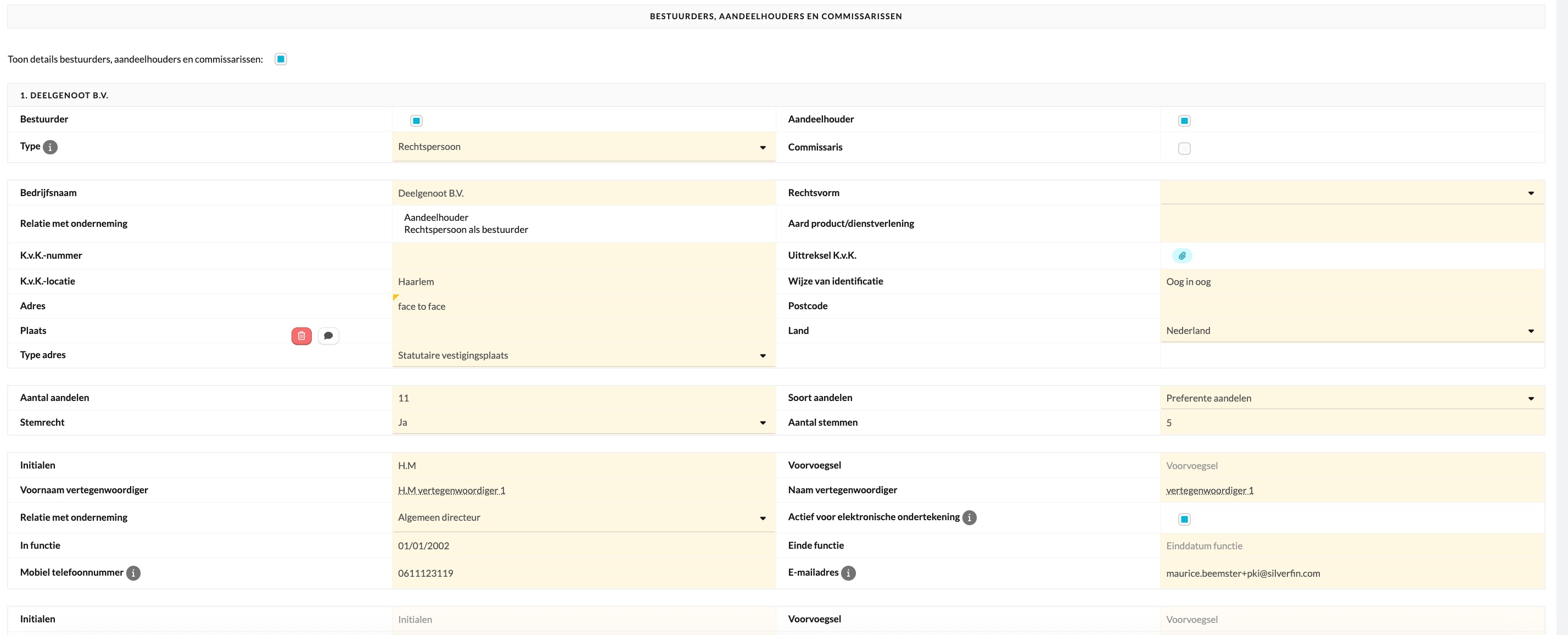
Task: Expand the empty Rechtsvorm dropdown
Action: (1351, 193)
